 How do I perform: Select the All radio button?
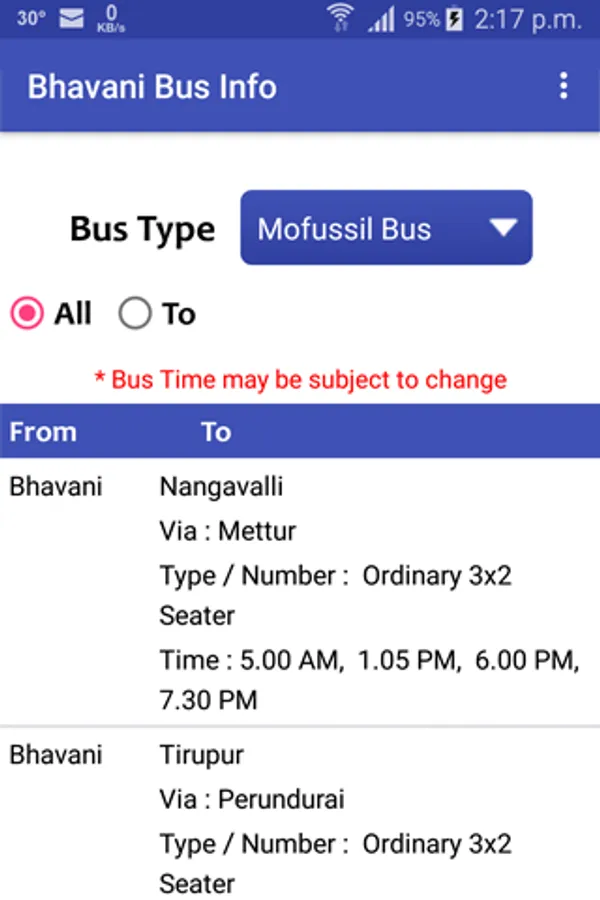pos(27,314)
